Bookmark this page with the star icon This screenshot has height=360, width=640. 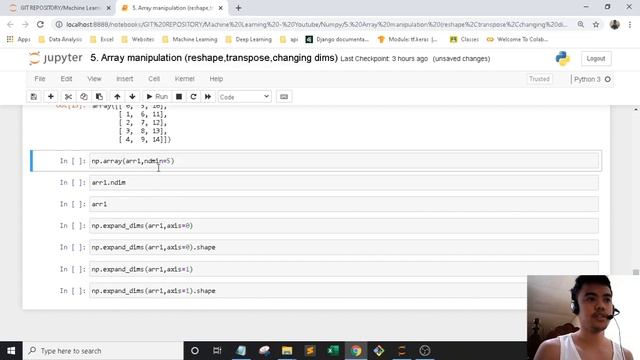coord(596,24)
